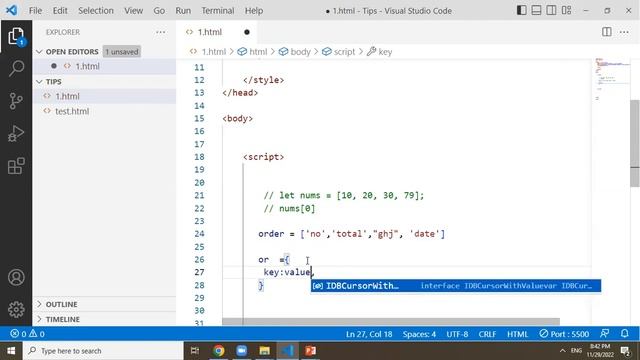Toggle Panel layout icon

coord(536,11)
